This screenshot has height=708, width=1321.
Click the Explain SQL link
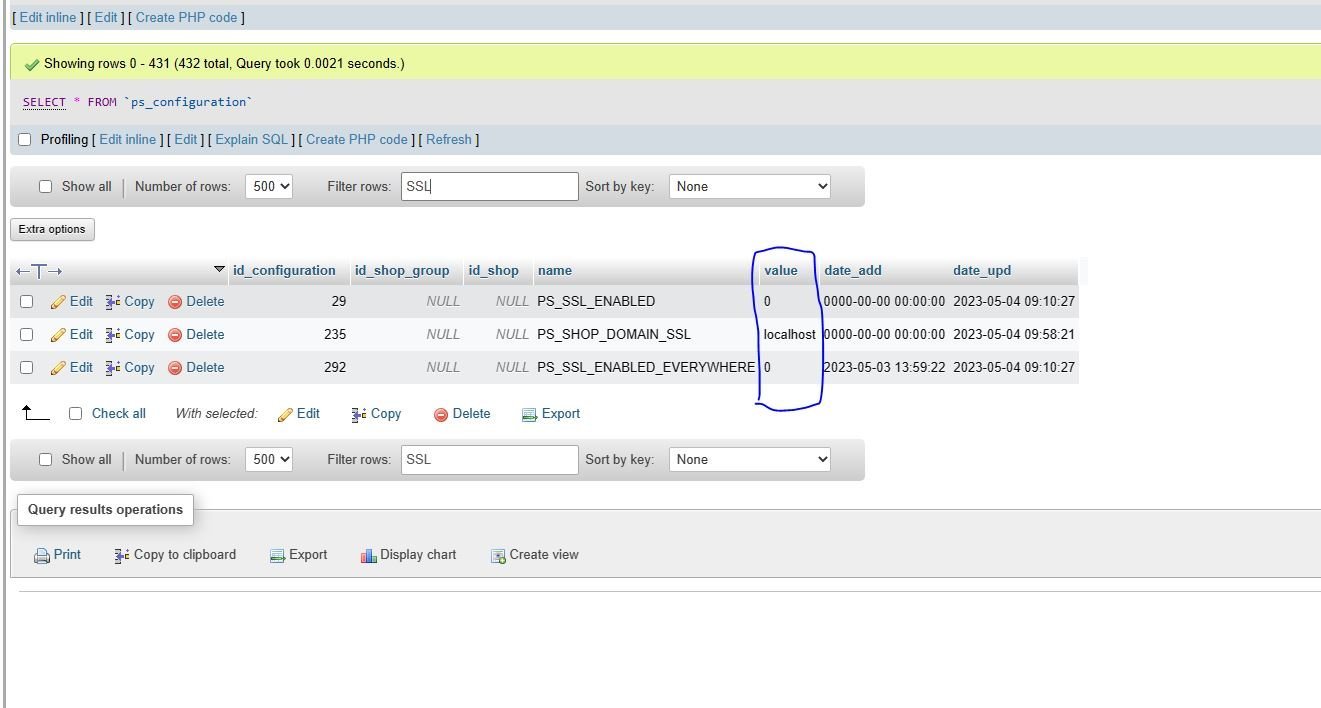[x=251, y=139]
